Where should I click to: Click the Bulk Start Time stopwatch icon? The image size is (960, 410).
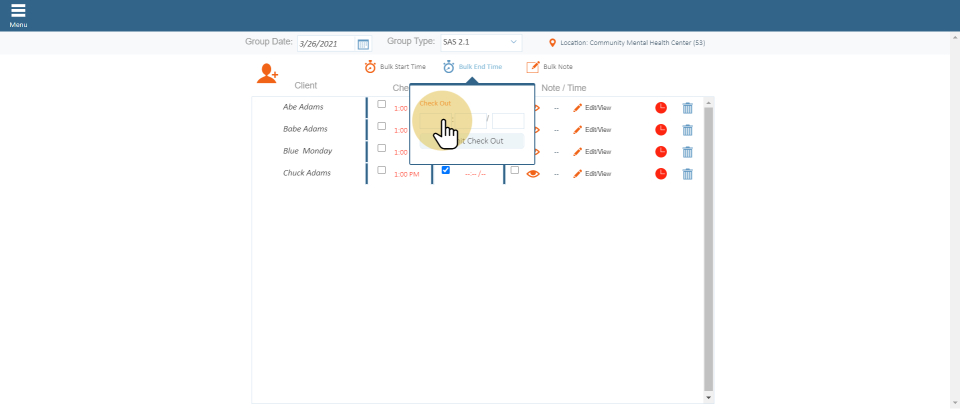(x=370, y=67)
